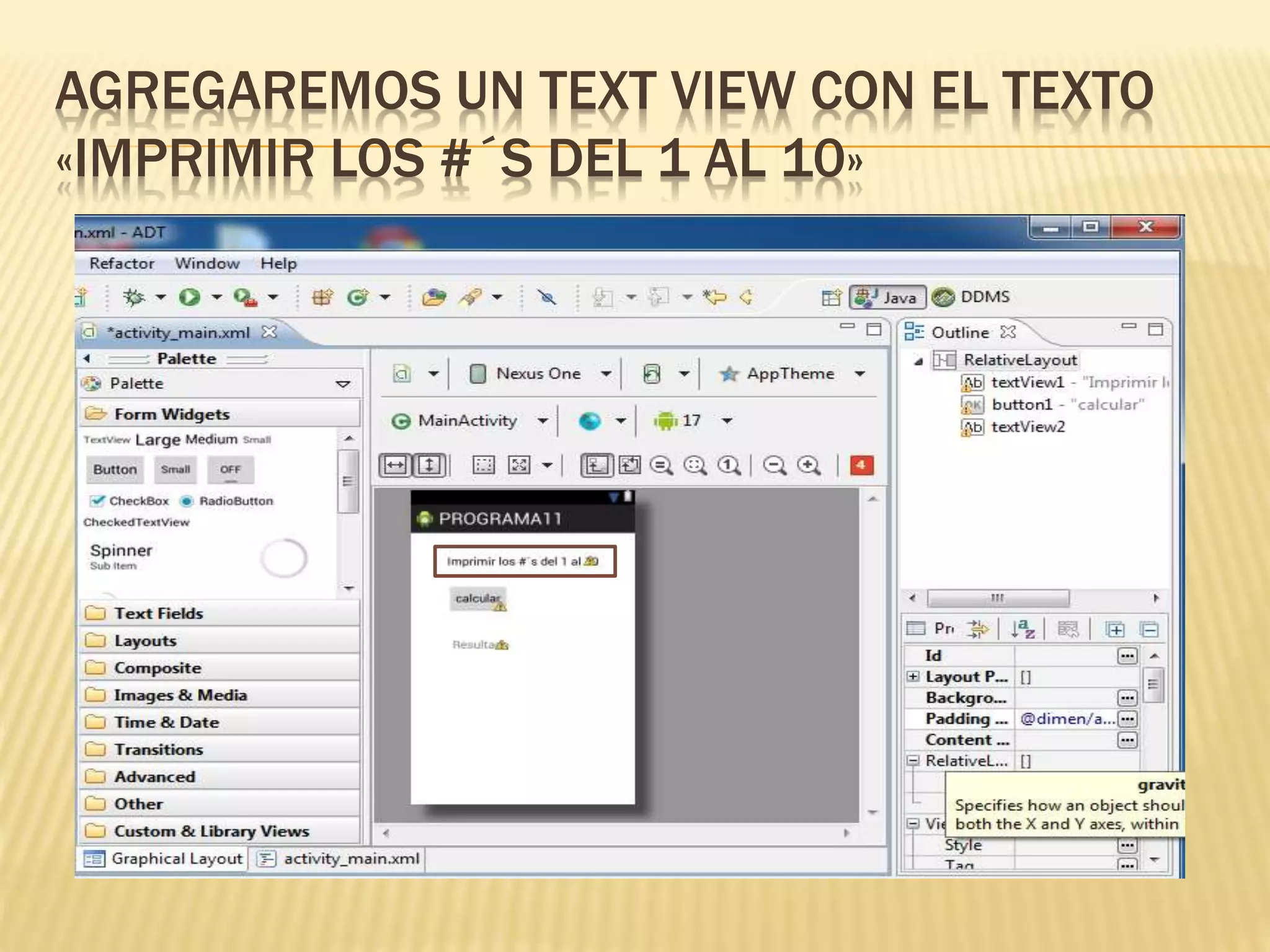
Task: Click the sort properties alphabetically icon
Action: point(1022,629)
